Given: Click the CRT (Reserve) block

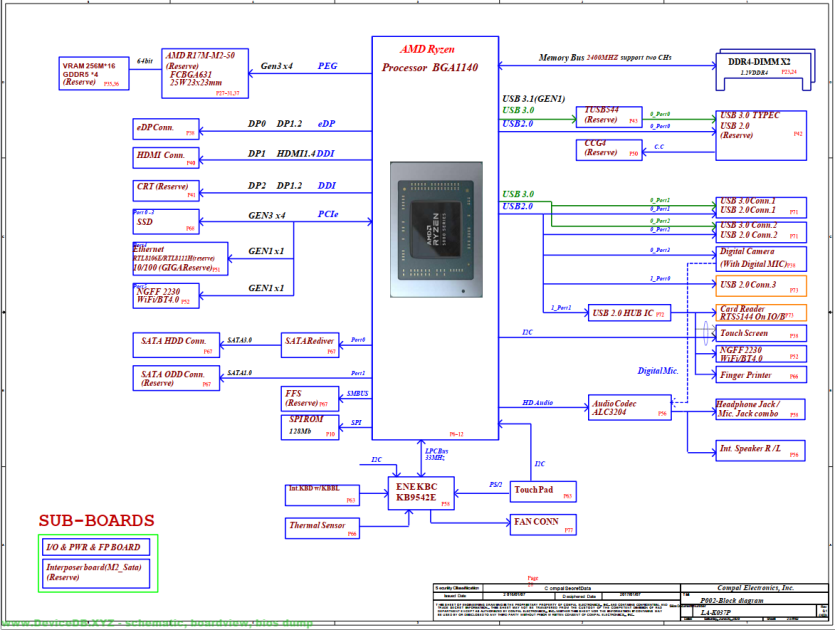Looking at the screenshot, I should click(x=166, y=191).
